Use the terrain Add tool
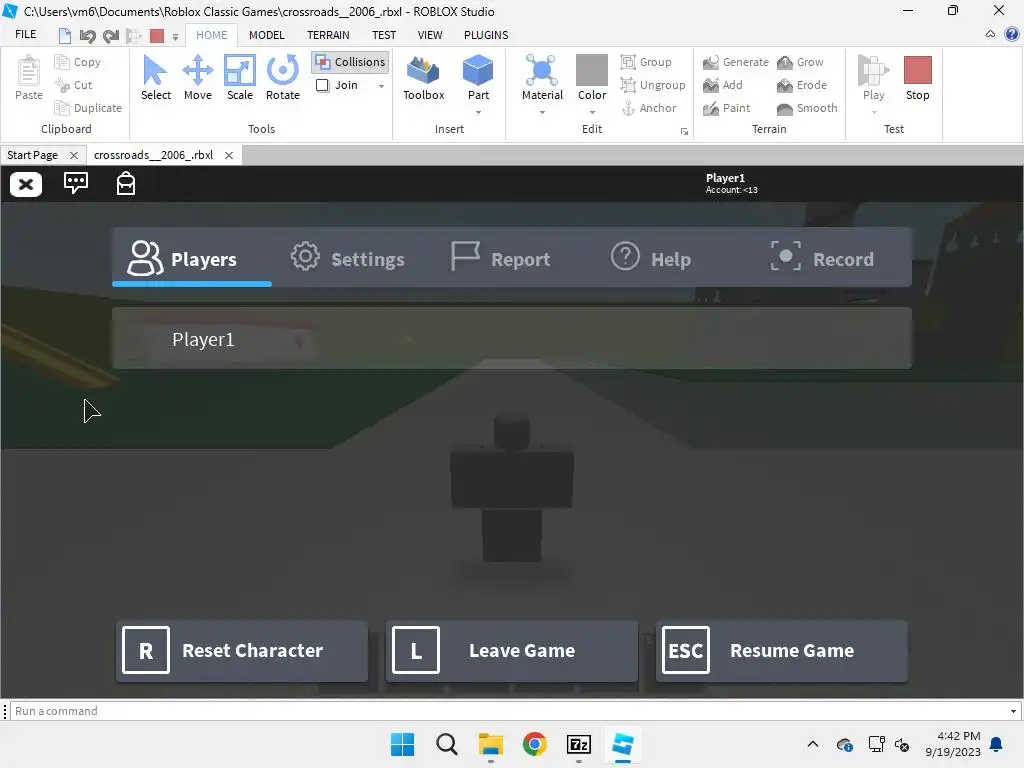Screen dimensions: 1024x768 tap(723, 85)
